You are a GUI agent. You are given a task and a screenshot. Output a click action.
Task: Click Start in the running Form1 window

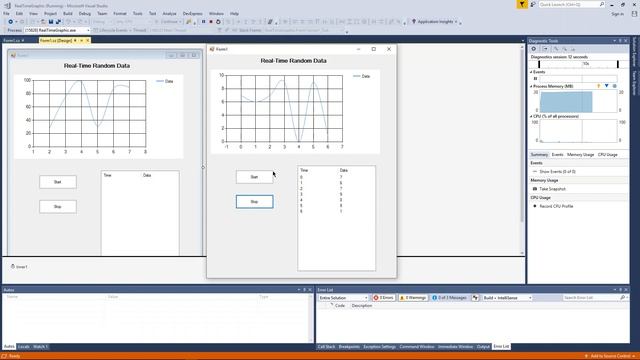coord(254,177)
